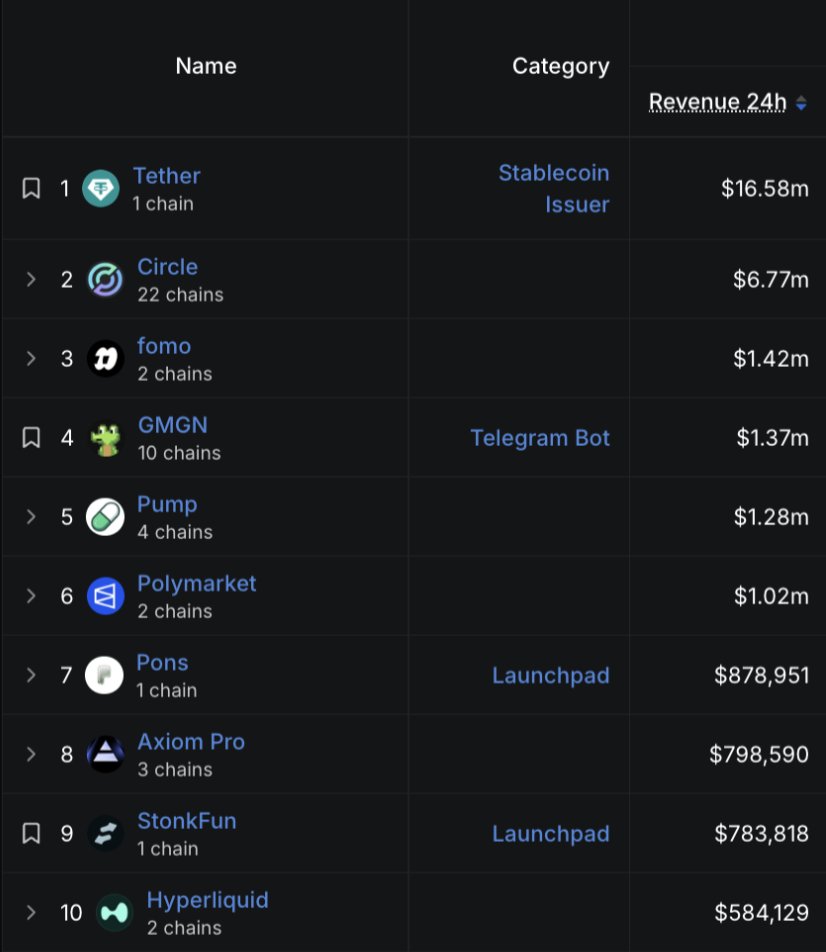This screenshot has width=826, height=952.
Task: Open the Telegram Bot category link
Action: (x=540, y=438)
